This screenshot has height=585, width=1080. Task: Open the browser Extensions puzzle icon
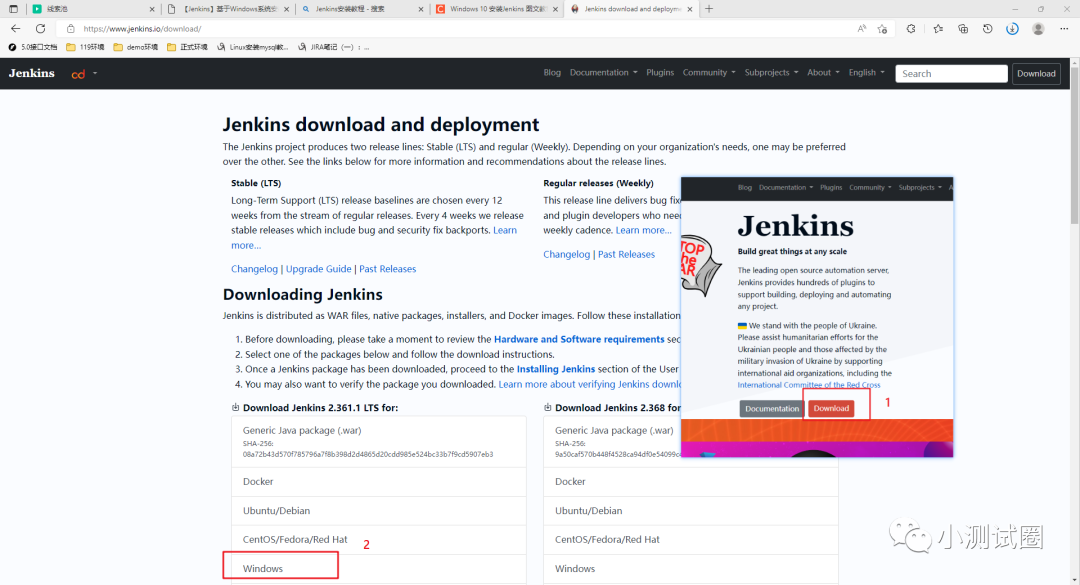tap(911, 29)
